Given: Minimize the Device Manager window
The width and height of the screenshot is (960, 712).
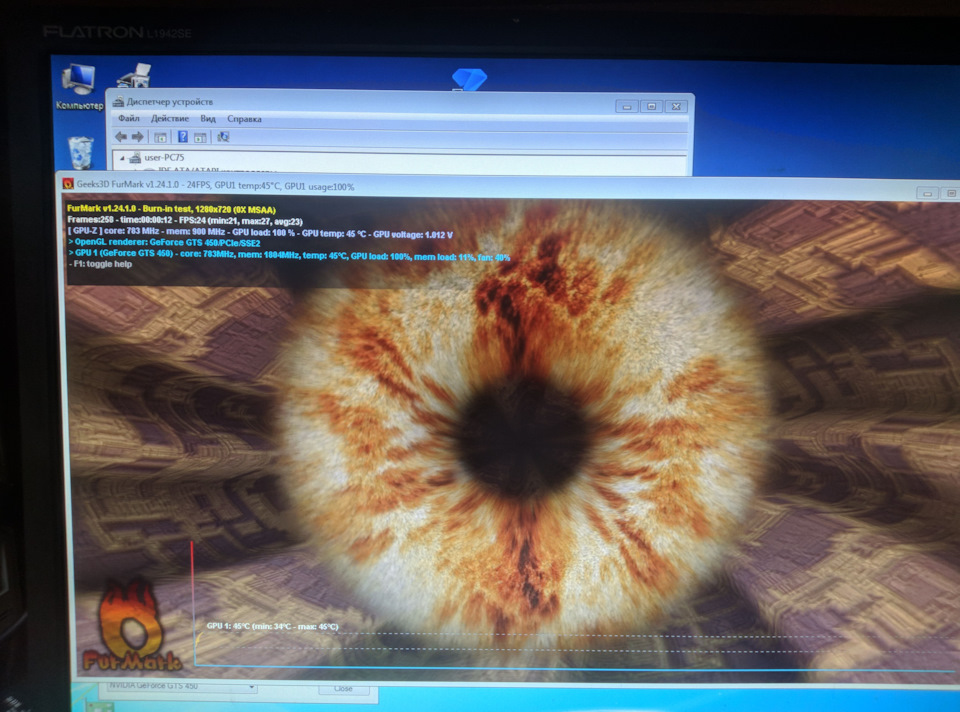Looking at the screenshot, I should 627,107.
